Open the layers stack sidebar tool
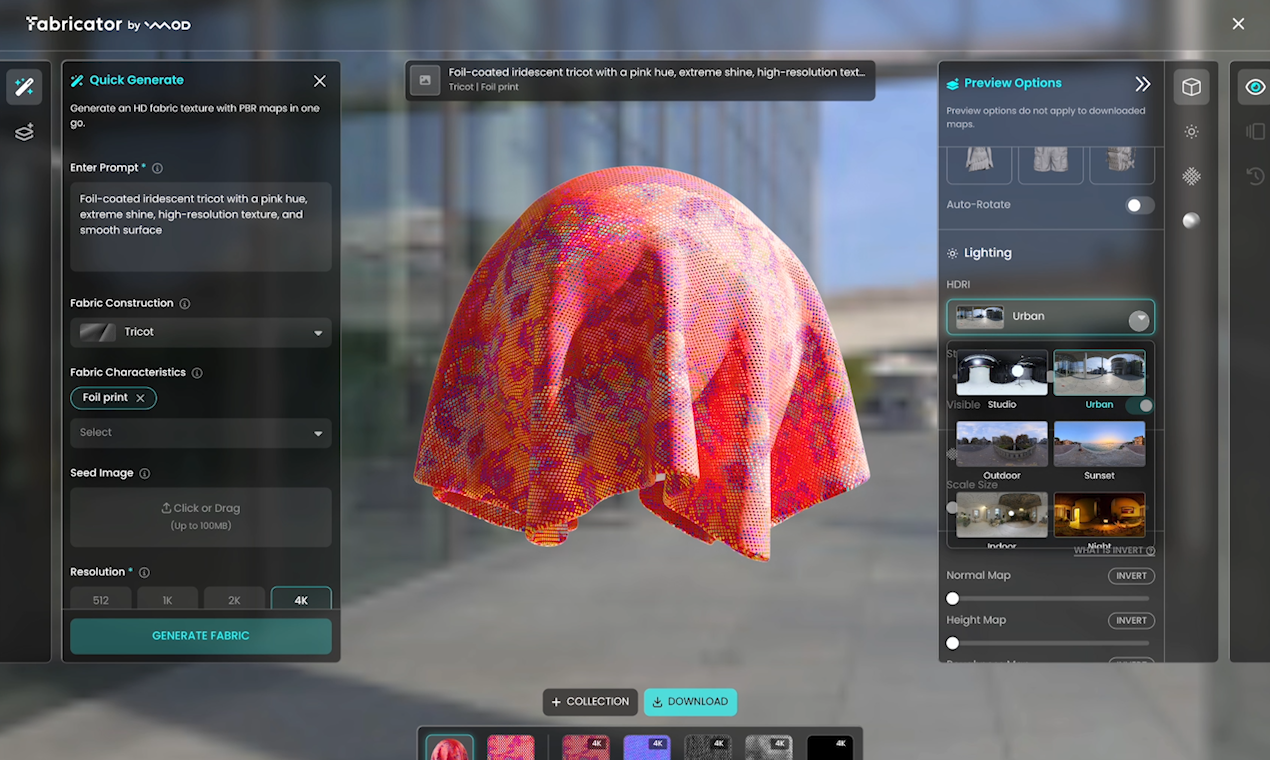The height and width of the screenshot is (760, 1270). click(24, 132)
